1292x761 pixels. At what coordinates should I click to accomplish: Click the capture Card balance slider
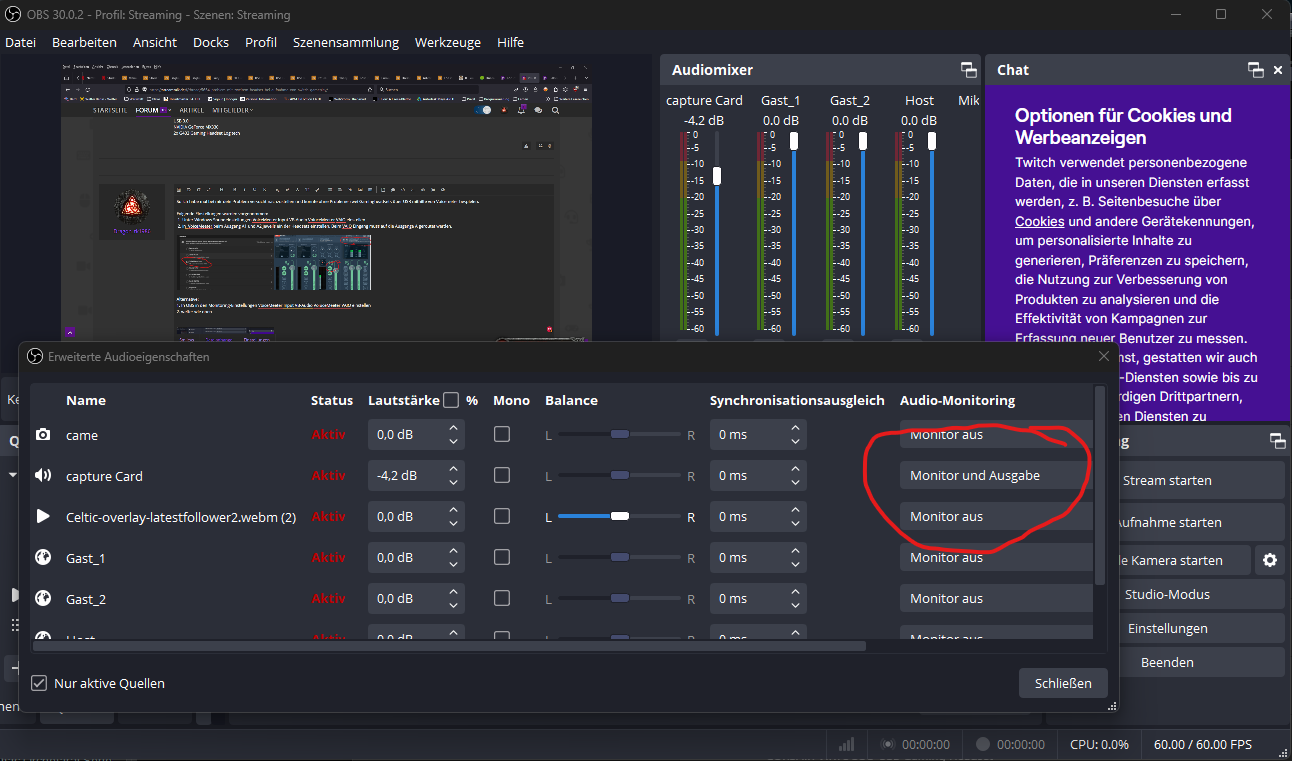620,476
